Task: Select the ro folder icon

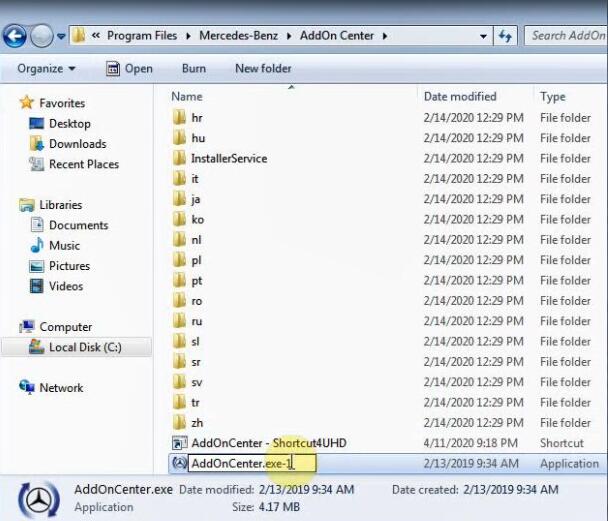Action: pyautogui.click(x=179, y=301)
